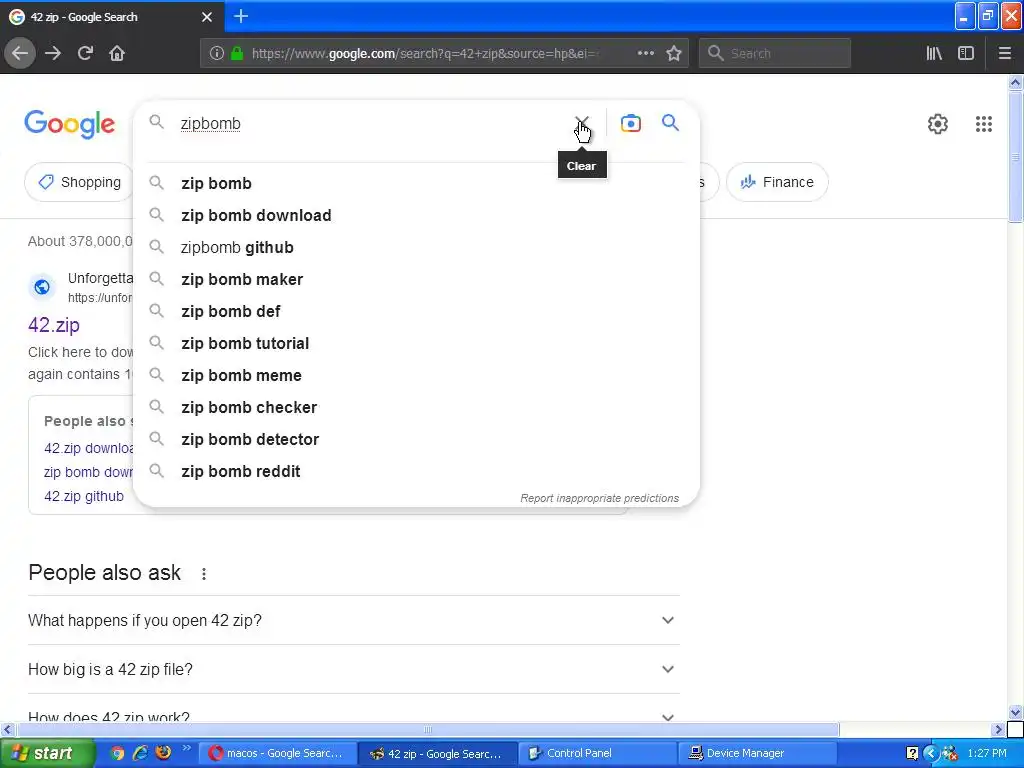Choose 'zip bomb reddit' suggestion

[416, 472]
